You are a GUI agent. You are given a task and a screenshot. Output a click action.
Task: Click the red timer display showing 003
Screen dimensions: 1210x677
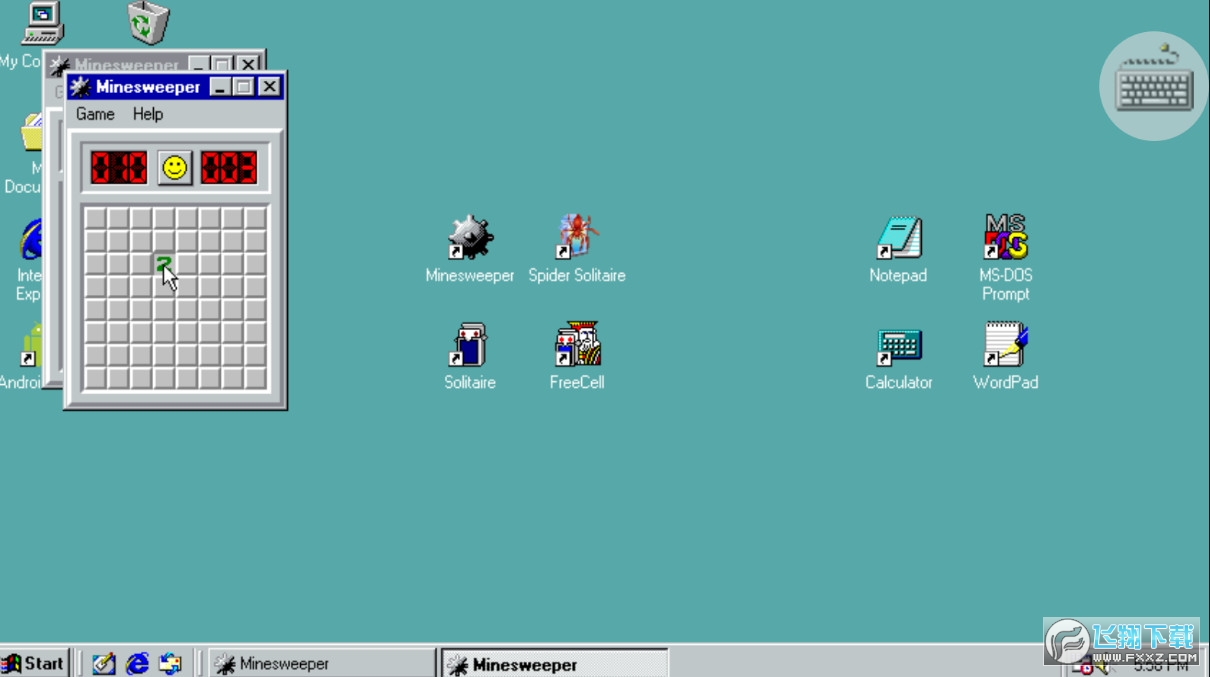pos(229,167)
